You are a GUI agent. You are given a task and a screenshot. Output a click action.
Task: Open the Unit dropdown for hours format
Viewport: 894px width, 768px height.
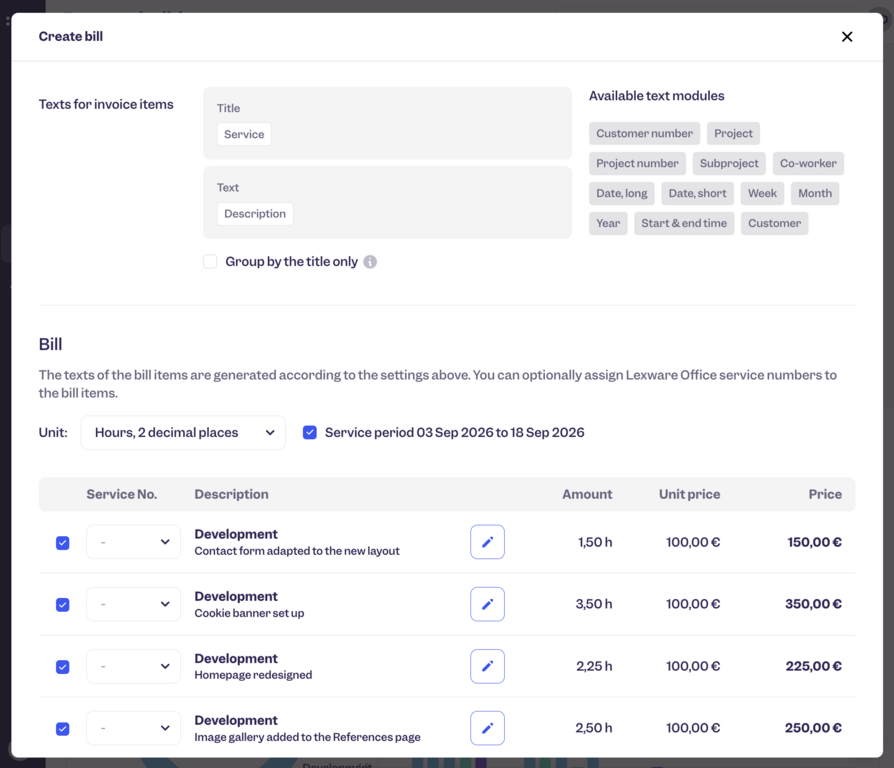(x=183, y=432)
